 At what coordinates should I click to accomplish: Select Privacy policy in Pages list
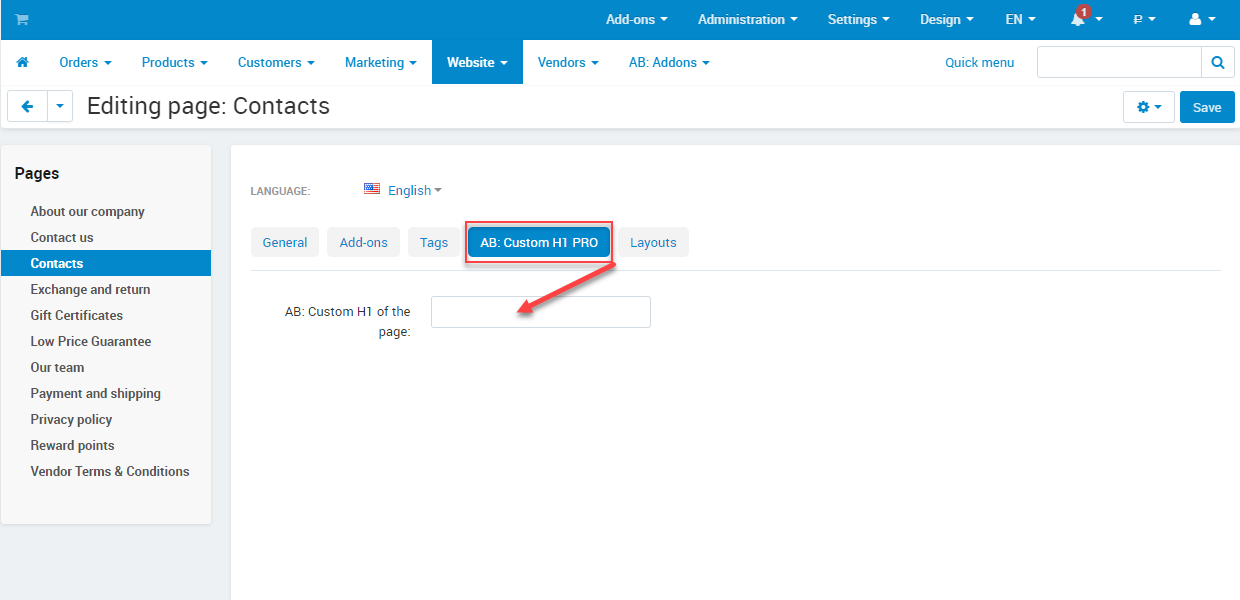(71, 419)
